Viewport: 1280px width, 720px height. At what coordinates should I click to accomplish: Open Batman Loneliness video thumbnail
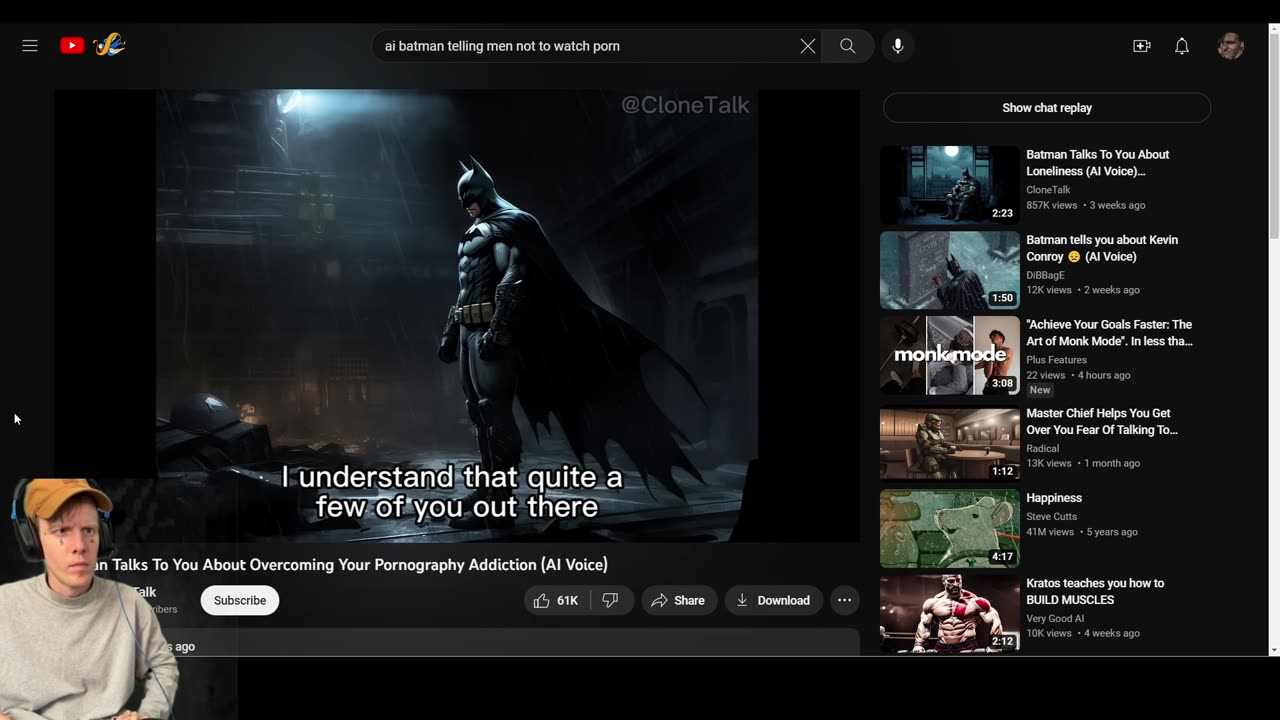[x=950, y=185]
